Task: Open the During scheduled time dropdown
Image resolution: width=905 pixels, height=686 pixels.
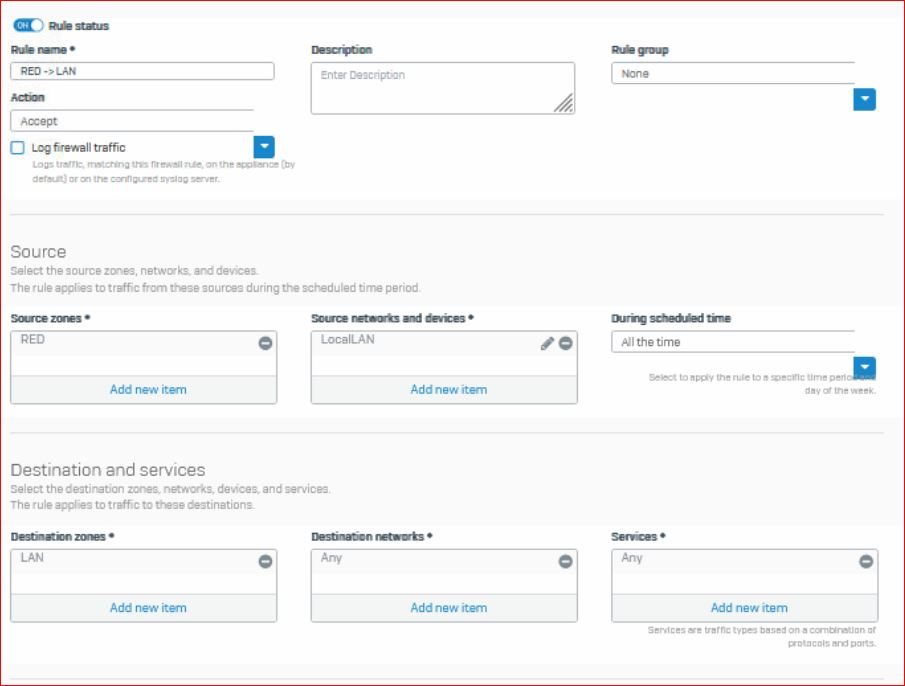Action: [x=865, y=367]
